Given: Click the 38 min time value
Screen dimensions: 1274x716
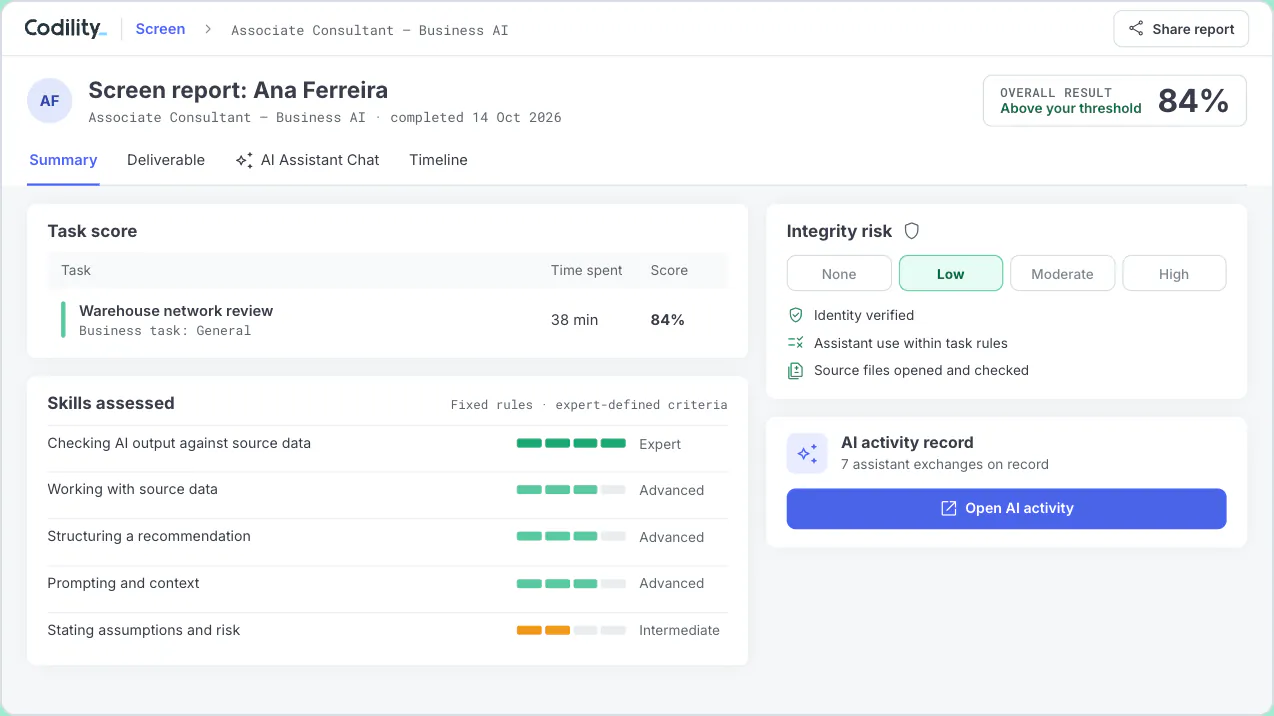Looking at the screenshot, I should coord(574,320).
